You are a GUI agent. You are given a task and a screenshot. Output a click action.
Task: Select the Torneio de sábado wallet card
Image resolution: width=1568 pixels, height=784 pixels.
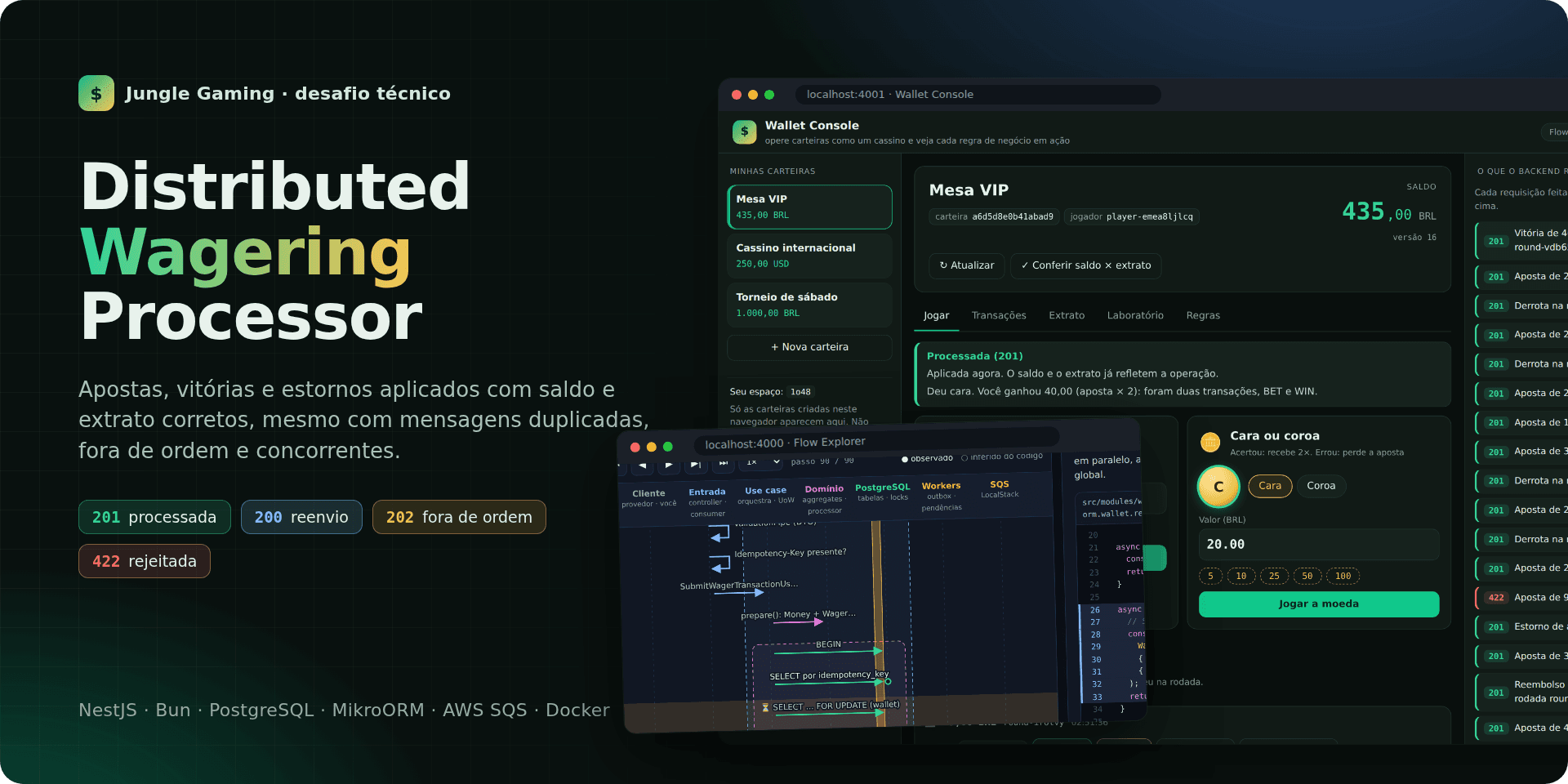809,305
